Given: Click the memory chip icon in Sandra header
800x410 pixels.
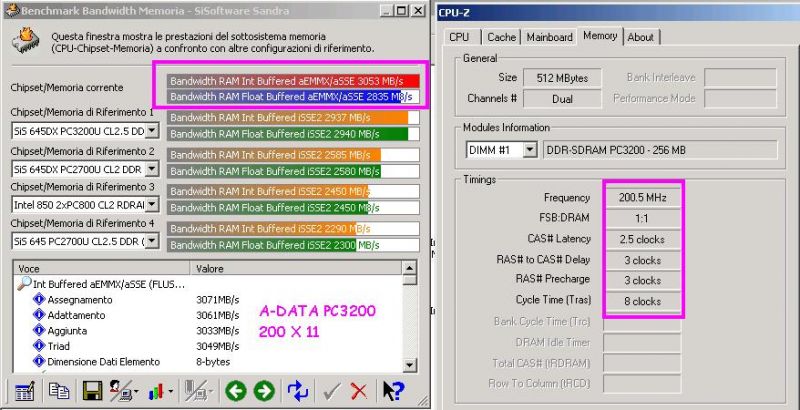Looking at the screenshot, I should [26, 41].
